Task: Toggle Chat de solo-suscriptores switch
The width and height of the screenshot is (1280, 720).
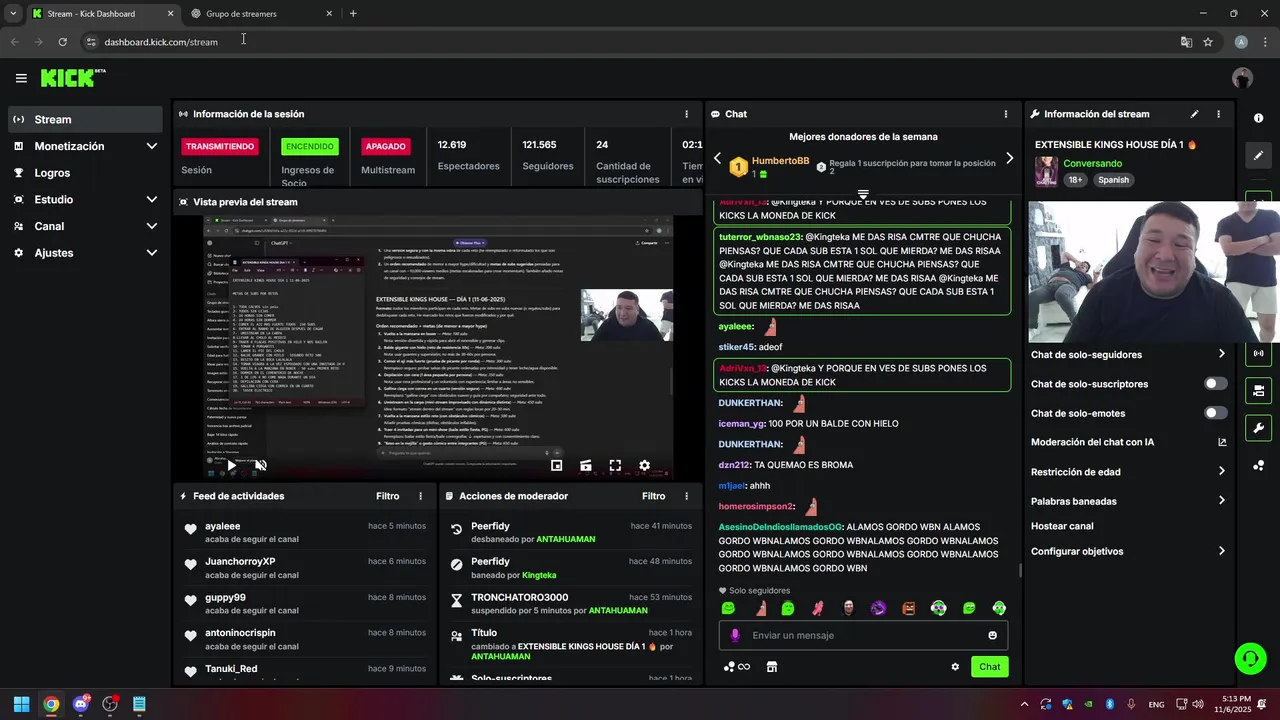Action: 1216,384
